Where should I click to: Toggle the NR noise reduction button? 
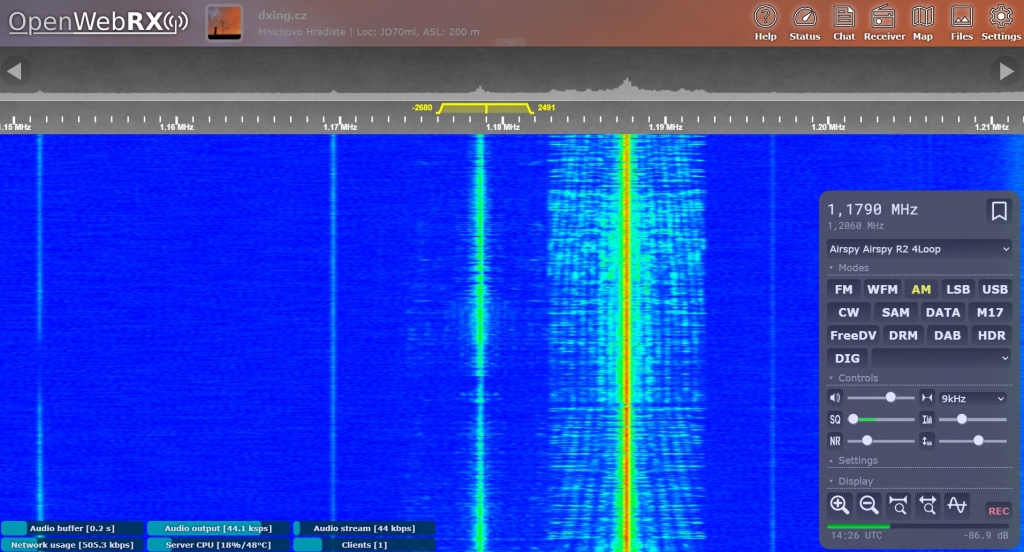click(x=835, y=440)
